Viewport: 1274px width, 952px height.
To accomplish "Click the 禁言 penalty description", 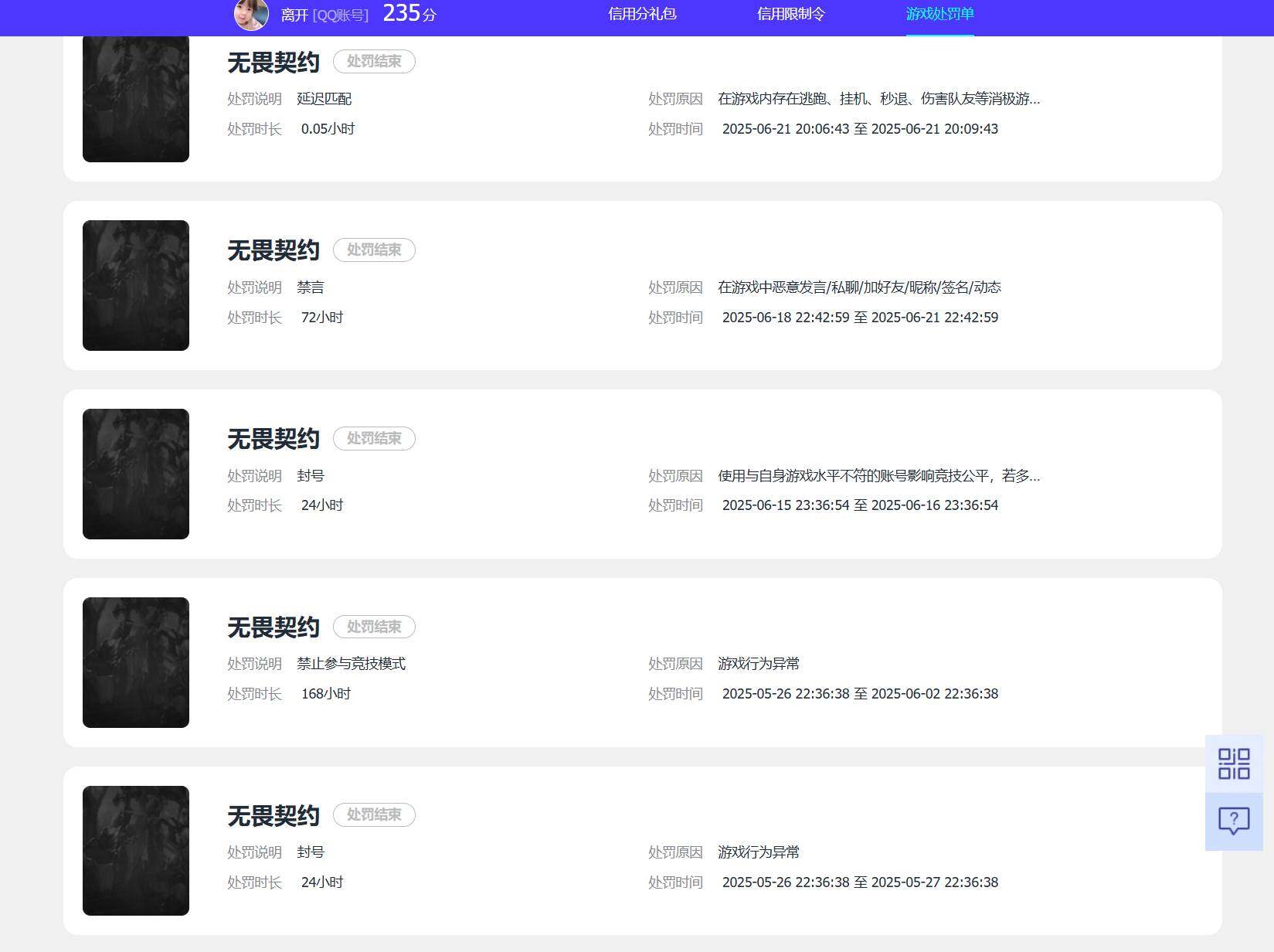I will (311, 287).
